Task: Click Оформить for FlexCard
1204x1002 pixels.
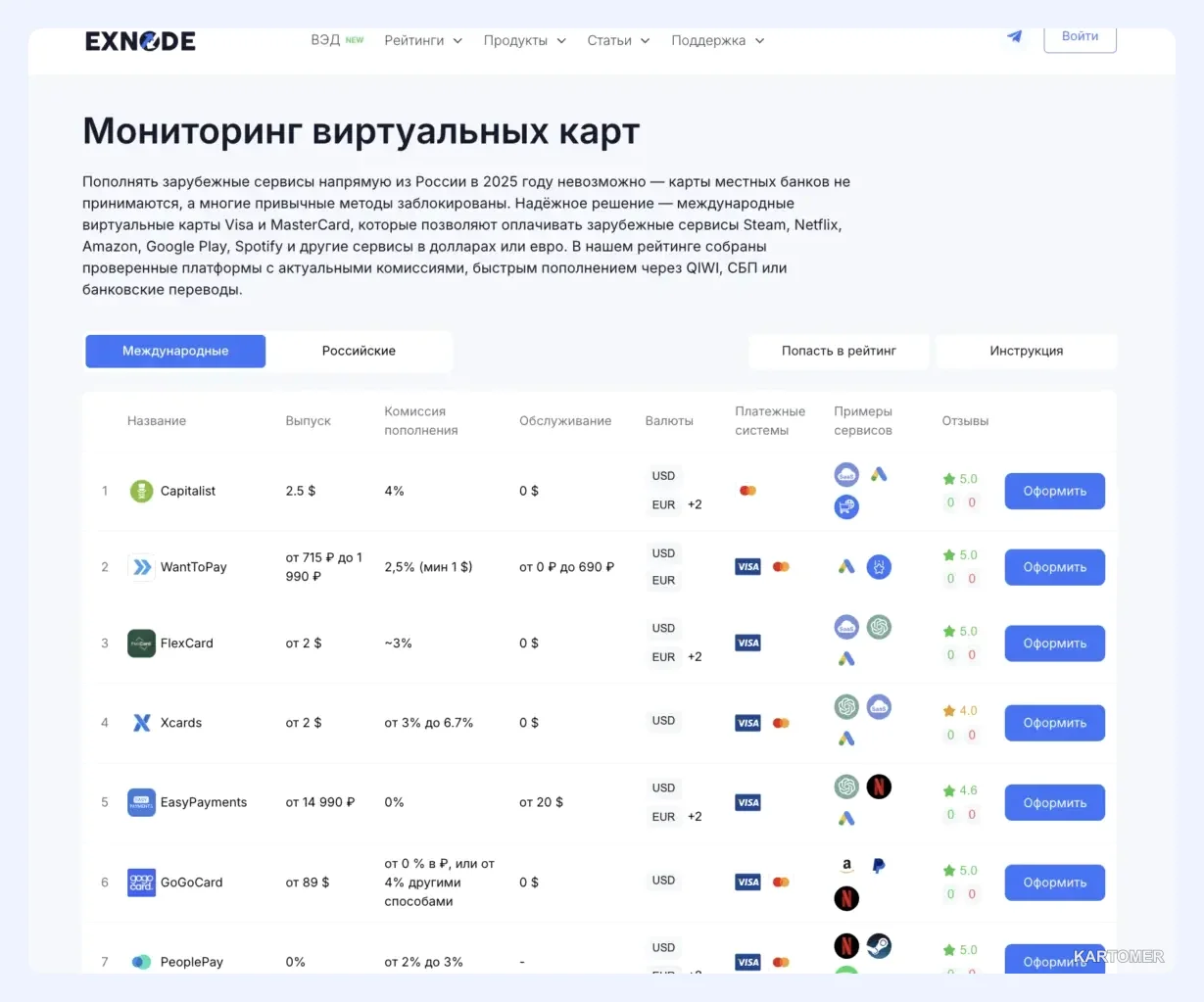Action: point(1055,644)
